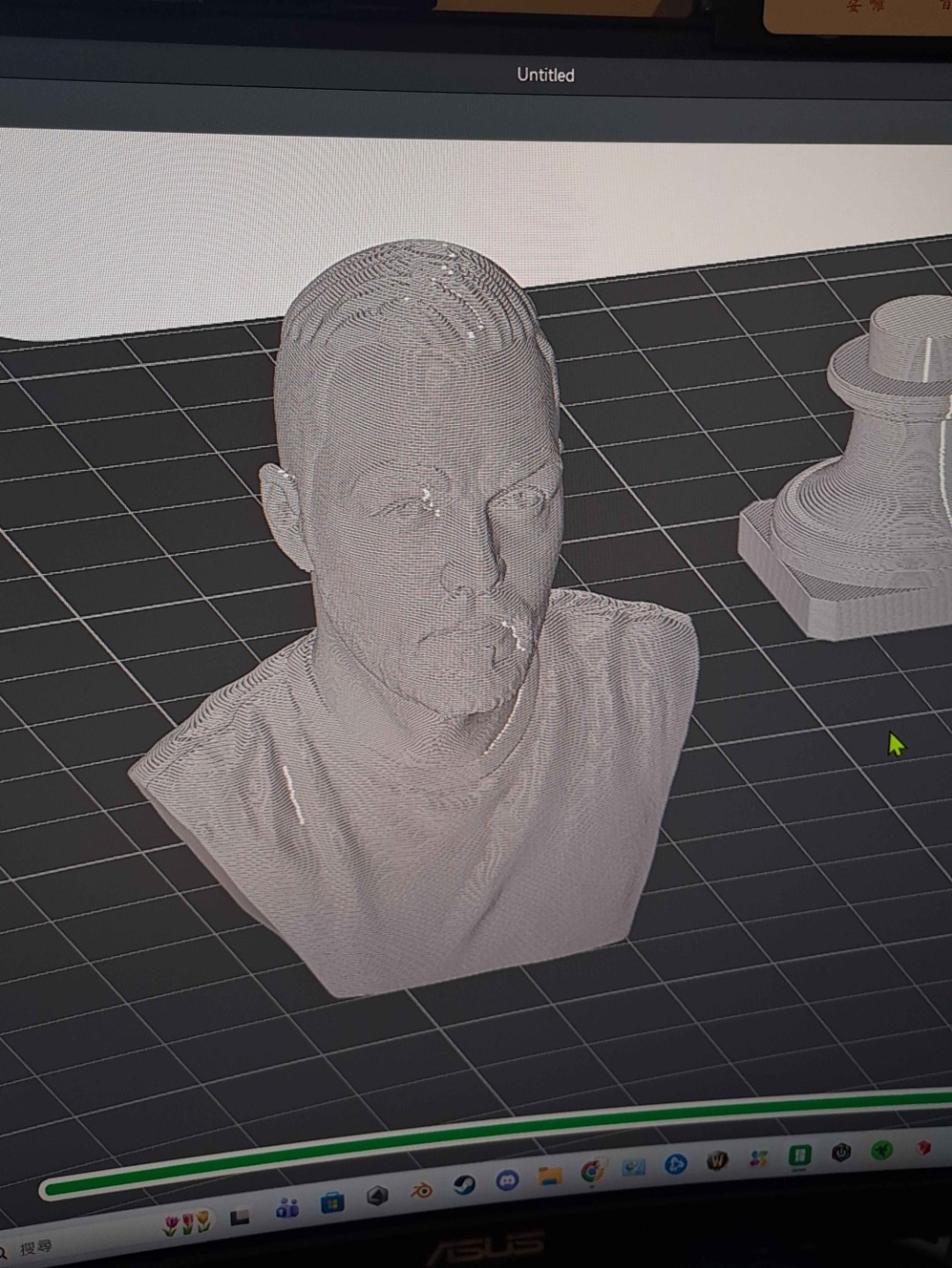This screenshot has height=1268, width=952.
Task: Open the control panel style taskbar icon
Action: click(634, 1167)
